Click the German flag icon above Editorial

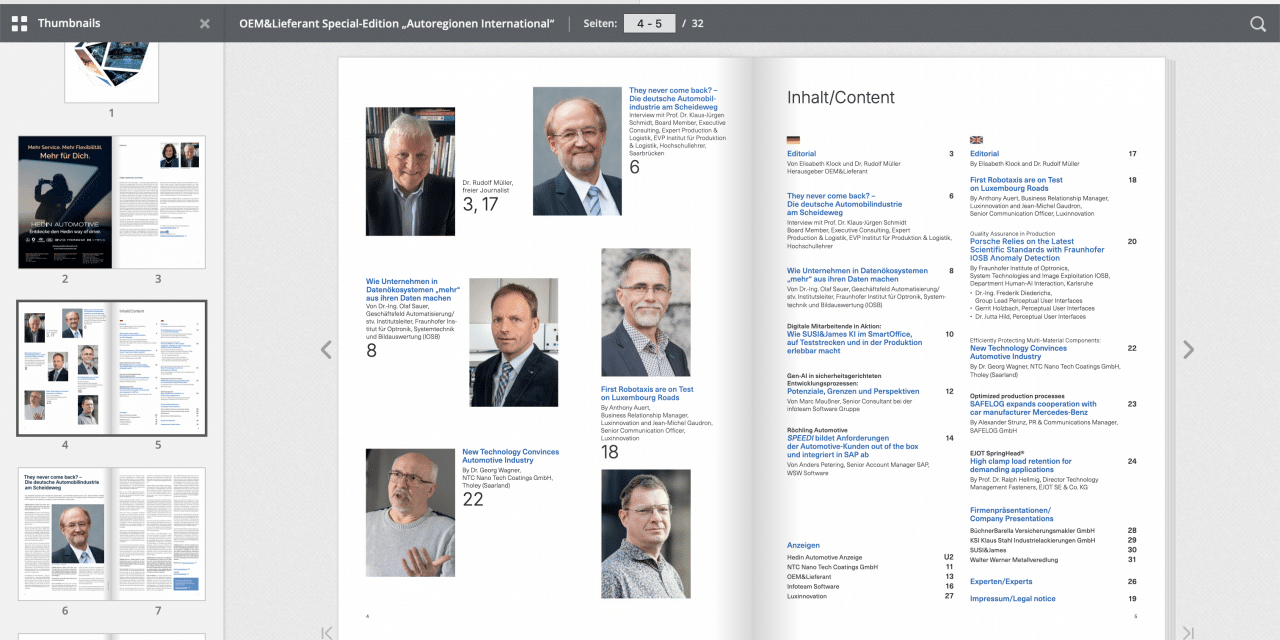click(x=793, y=140)
